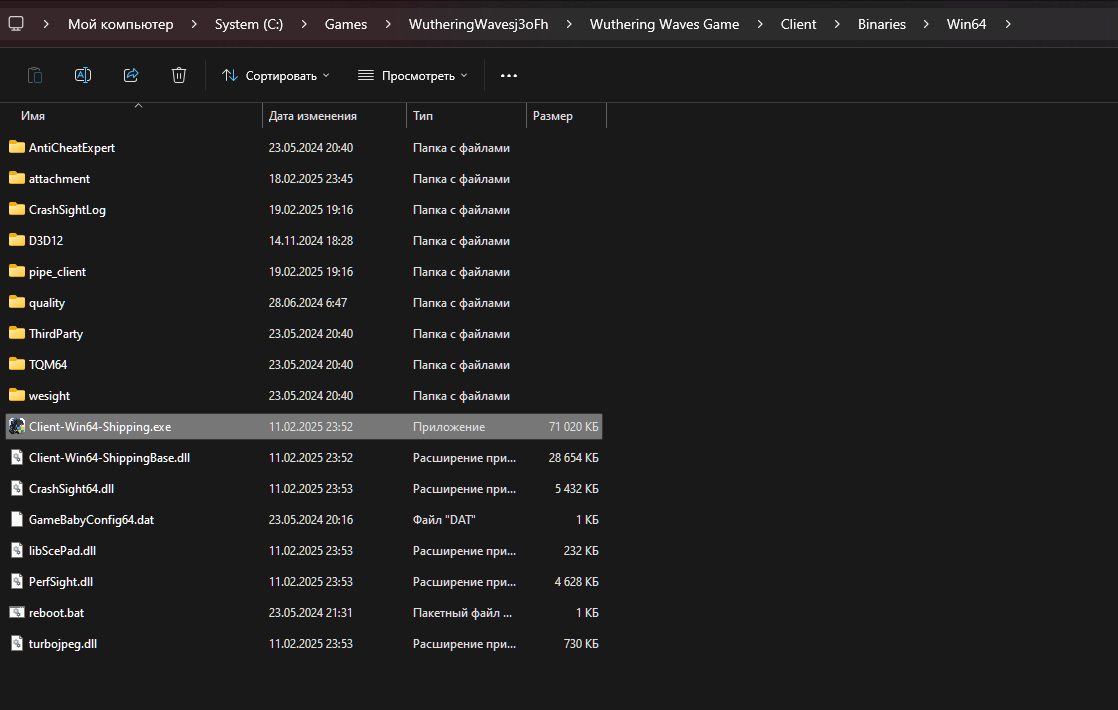Viewport: 1118px width, 710px height.
Task: Expand chevron after Мой компьютер breadcrumb
Action: pyautogui.click(x=194, y=24)
